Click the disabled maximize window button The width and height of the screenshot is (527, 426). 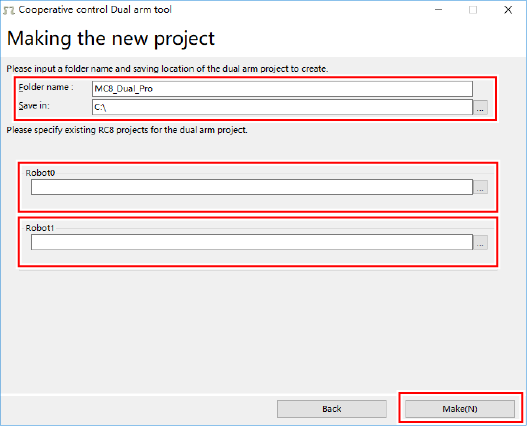473,10
